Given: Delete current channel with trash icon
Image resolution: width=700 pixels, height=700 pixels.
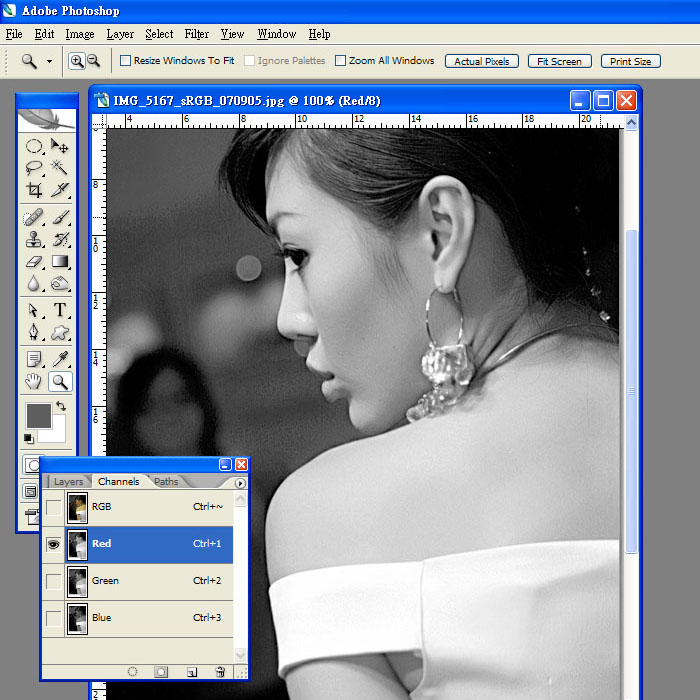Looking at the screenshot, I should click(x=220, y=672).
